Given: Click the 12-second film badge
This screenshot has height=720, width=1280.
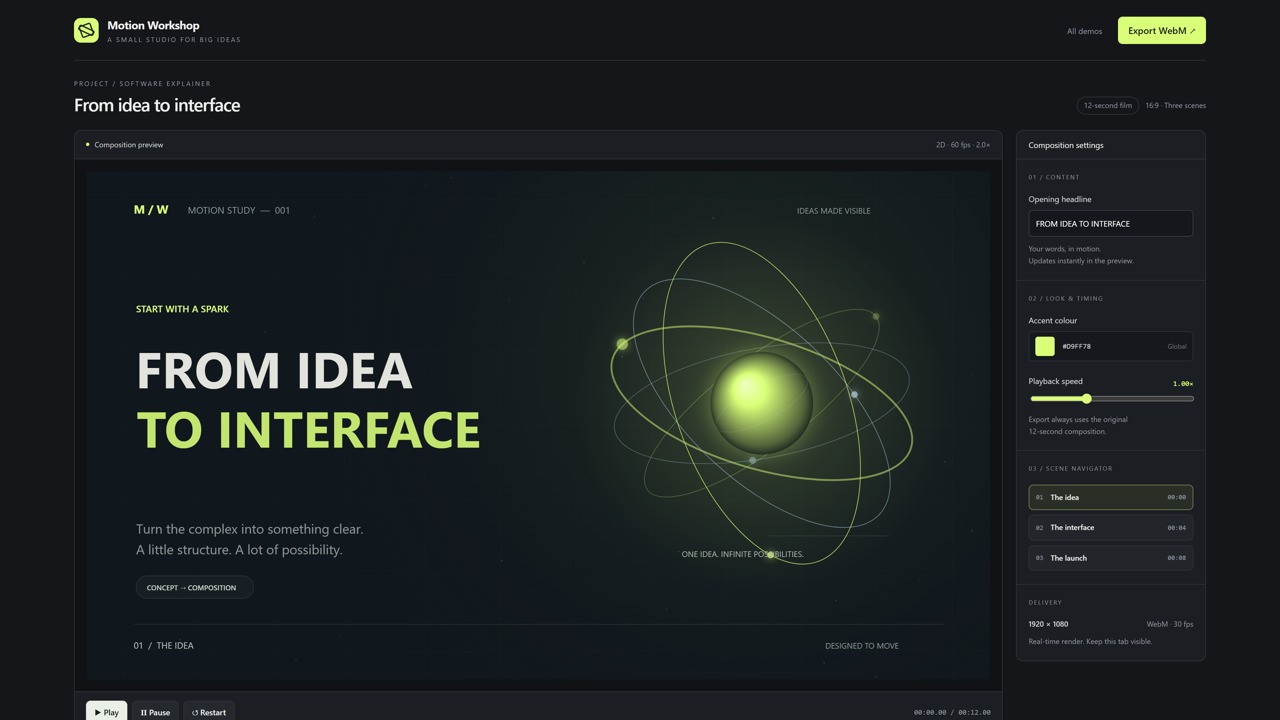Looking at the screenshot, I should point(1108,105).
